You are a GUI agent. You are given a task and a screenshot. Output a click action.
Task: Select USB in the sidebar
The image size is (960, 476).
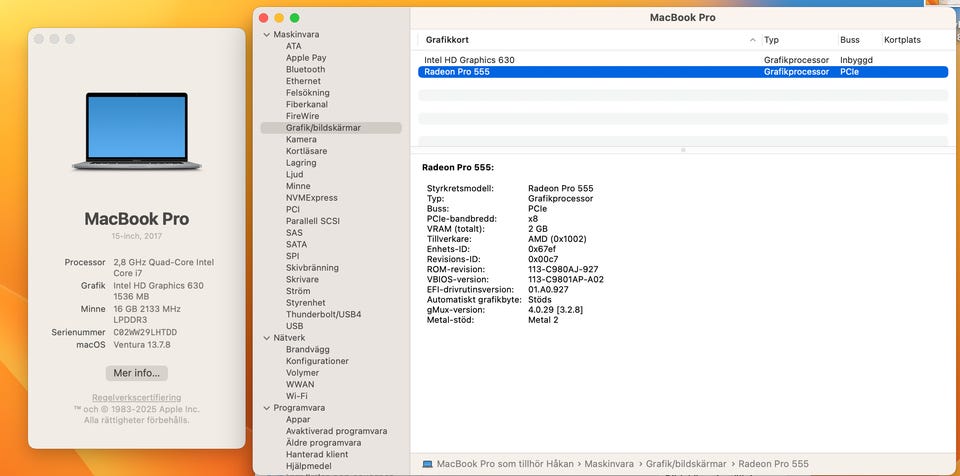tap(294, 326)
